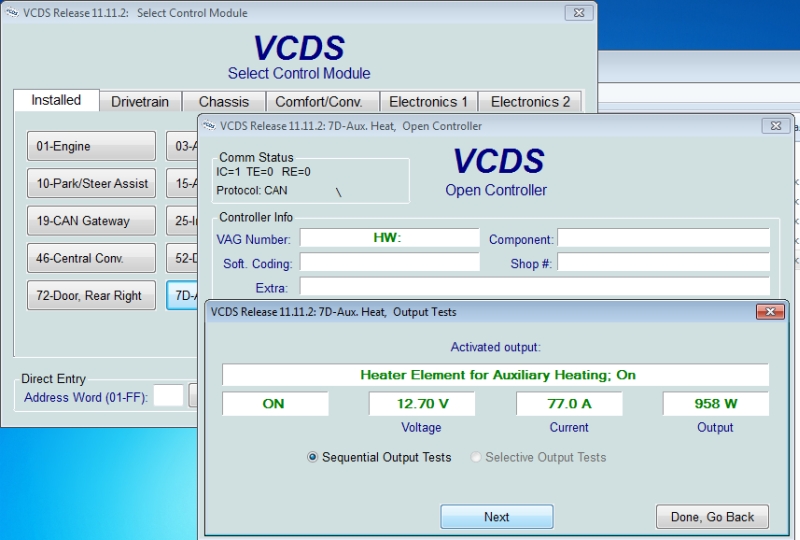Click the 958 W output reading
Viewport: 800px width, 540px height.
pos(716,404)
